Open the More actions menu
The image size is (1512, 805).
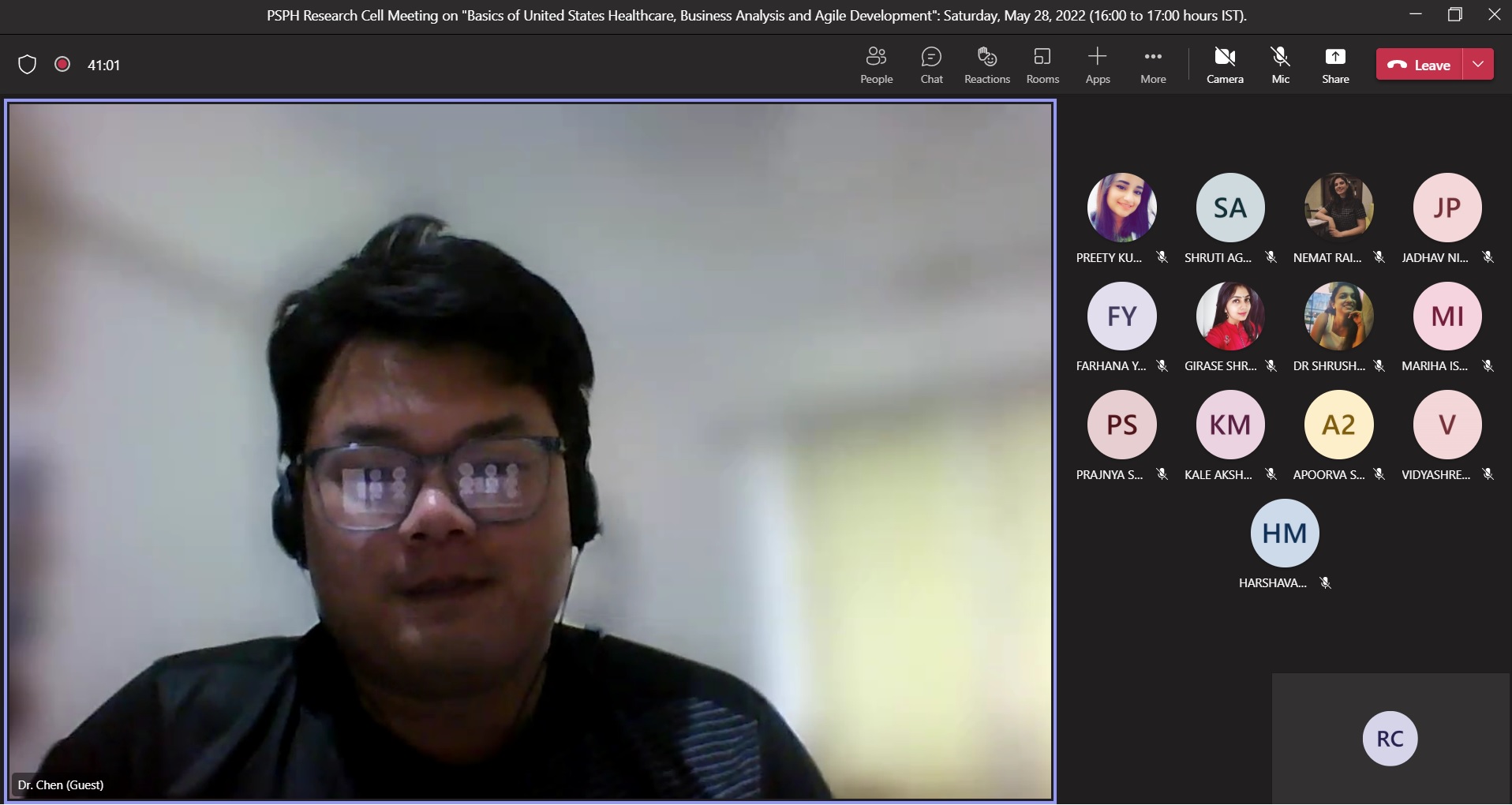pos(1153,65)
